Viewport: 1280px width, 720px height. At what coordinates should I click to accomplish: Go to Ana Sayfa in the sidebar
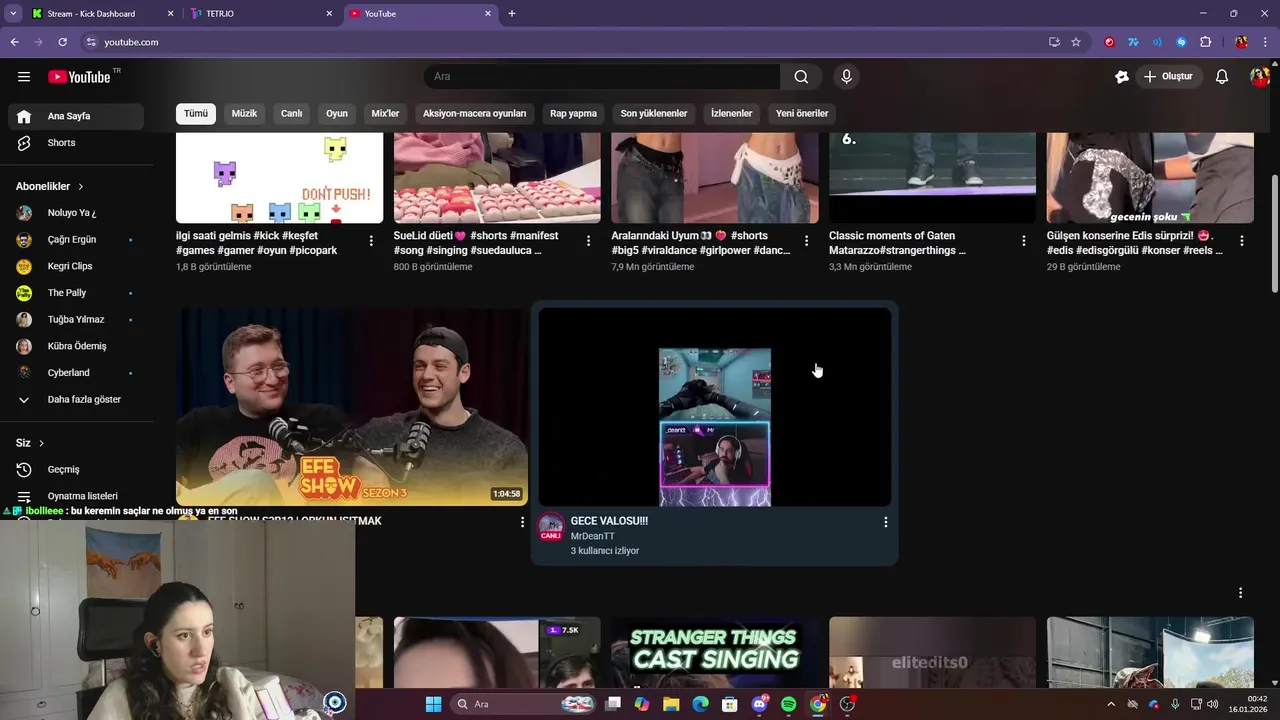click(76, 116)
